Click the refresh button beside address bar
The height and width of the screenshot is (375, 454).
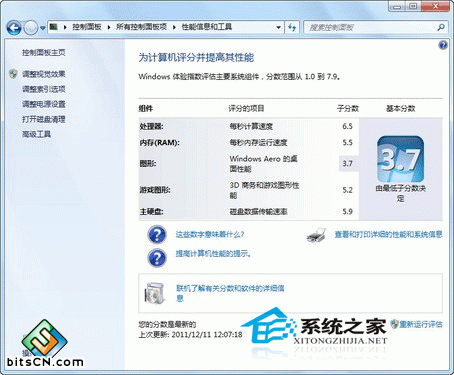click(x=292, y=27)
